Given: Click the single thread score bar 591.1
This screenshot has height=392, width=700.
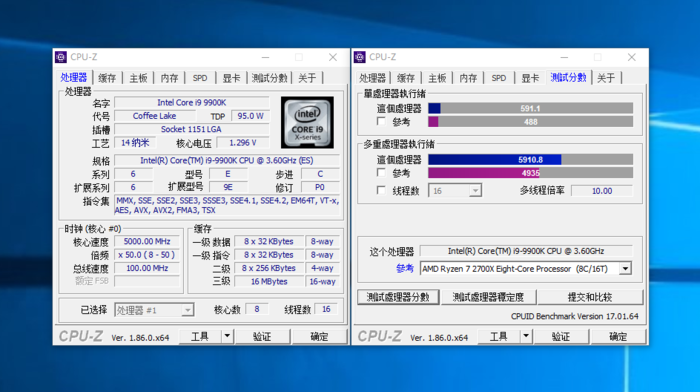Looking at the screenshot, I should tap(530, 108).
